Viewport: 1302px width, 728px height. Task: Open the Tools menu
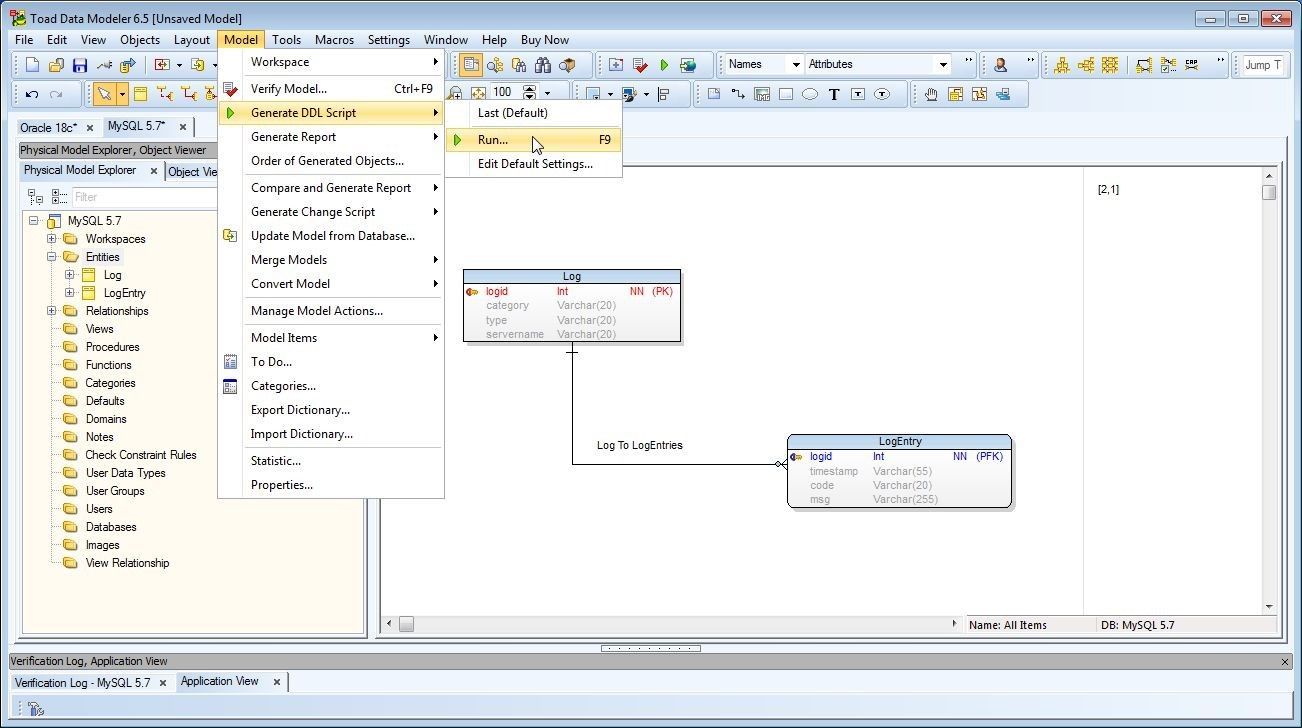tap(286, 40)
